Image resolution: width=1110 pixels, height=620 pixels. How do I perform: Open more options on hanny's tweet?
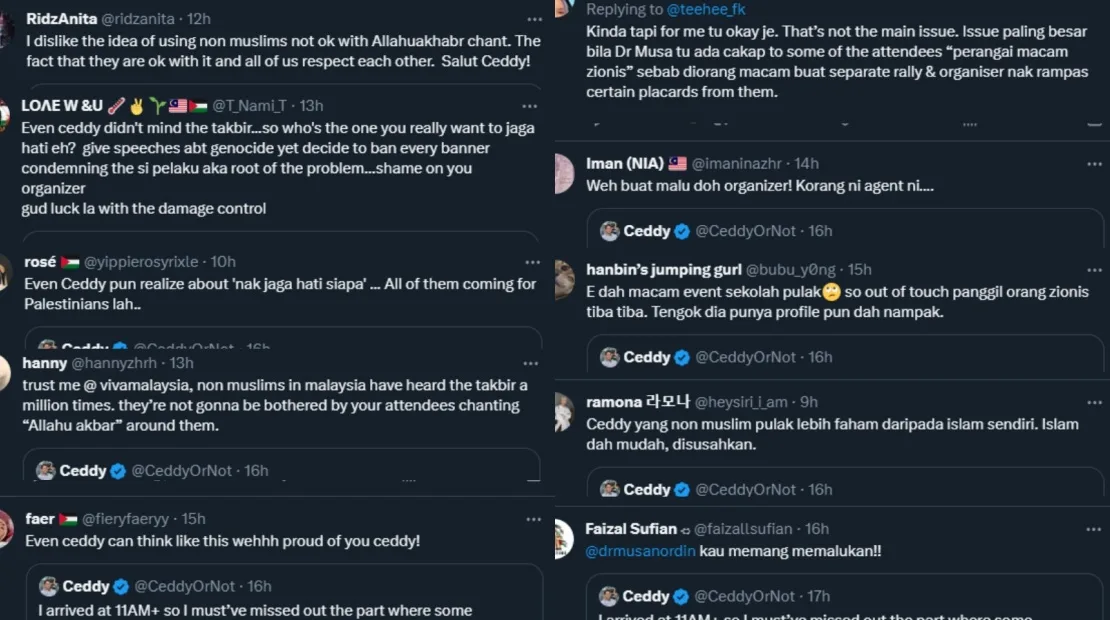click(530, 363)
